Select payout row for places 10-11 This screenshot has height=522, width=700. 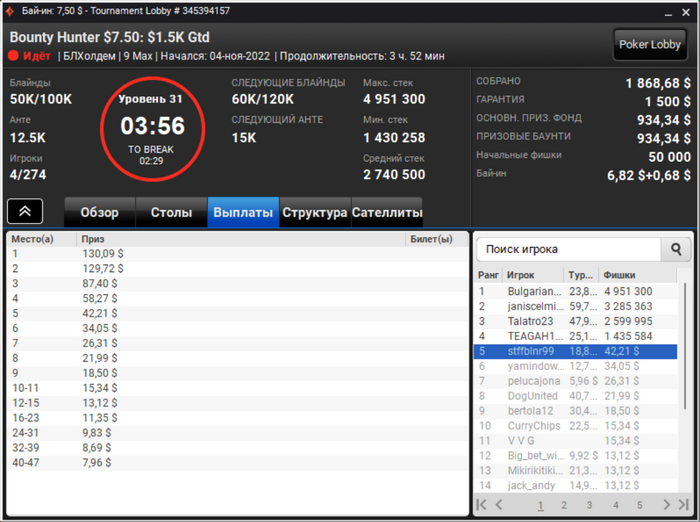coord(238,388)
